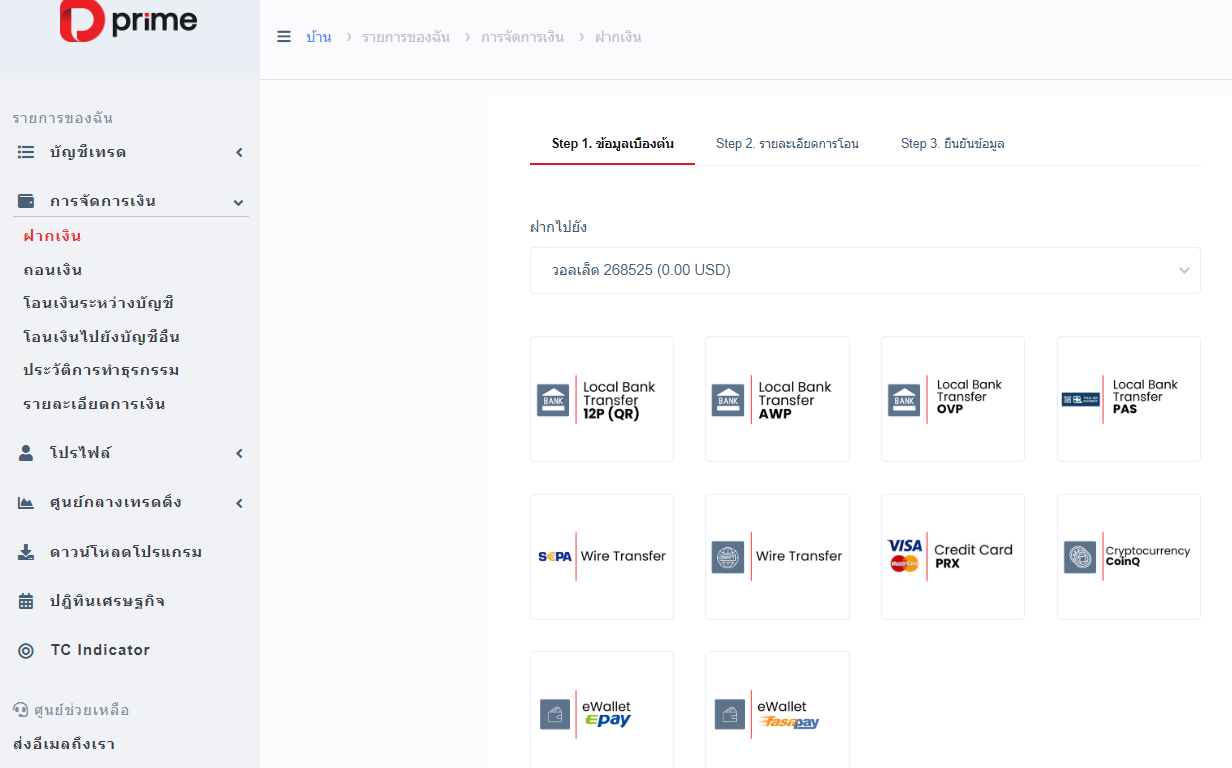Click the hamburger menu icon
The image size is (1232, 768).
click(284, 37)
